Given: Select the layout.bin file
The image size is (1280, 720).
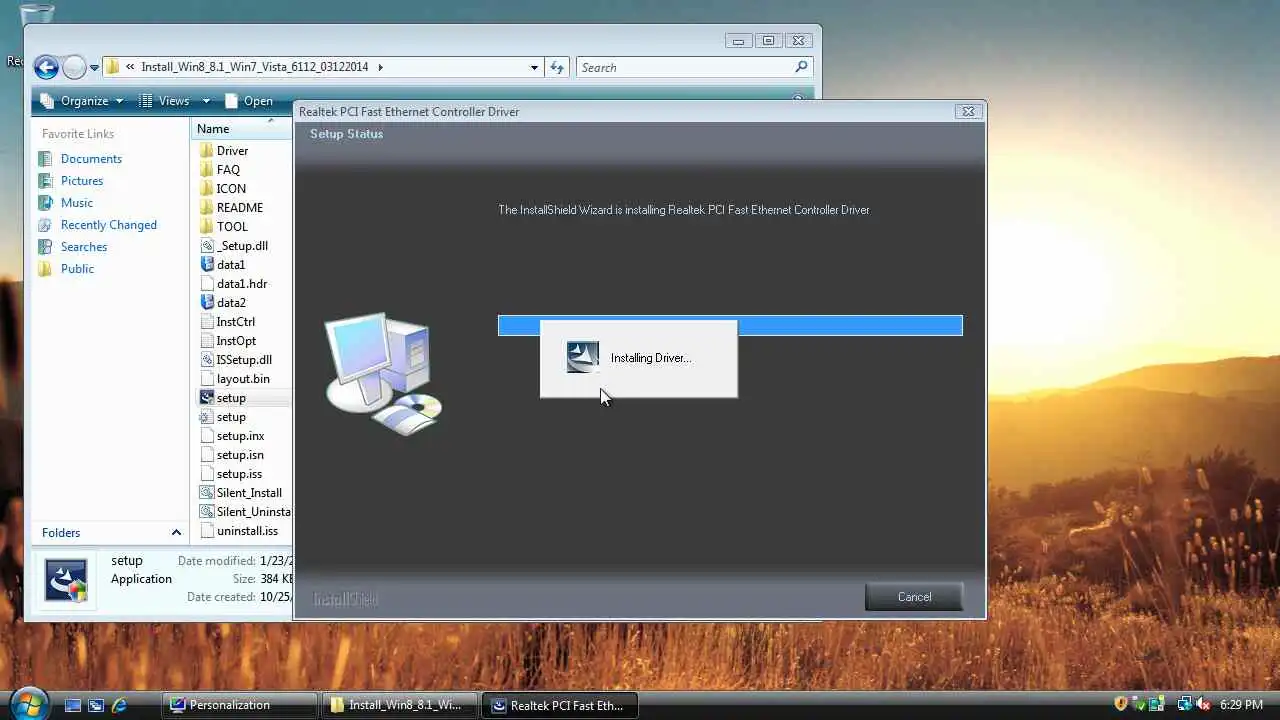Looking at the screenshot, I should 235,379.
